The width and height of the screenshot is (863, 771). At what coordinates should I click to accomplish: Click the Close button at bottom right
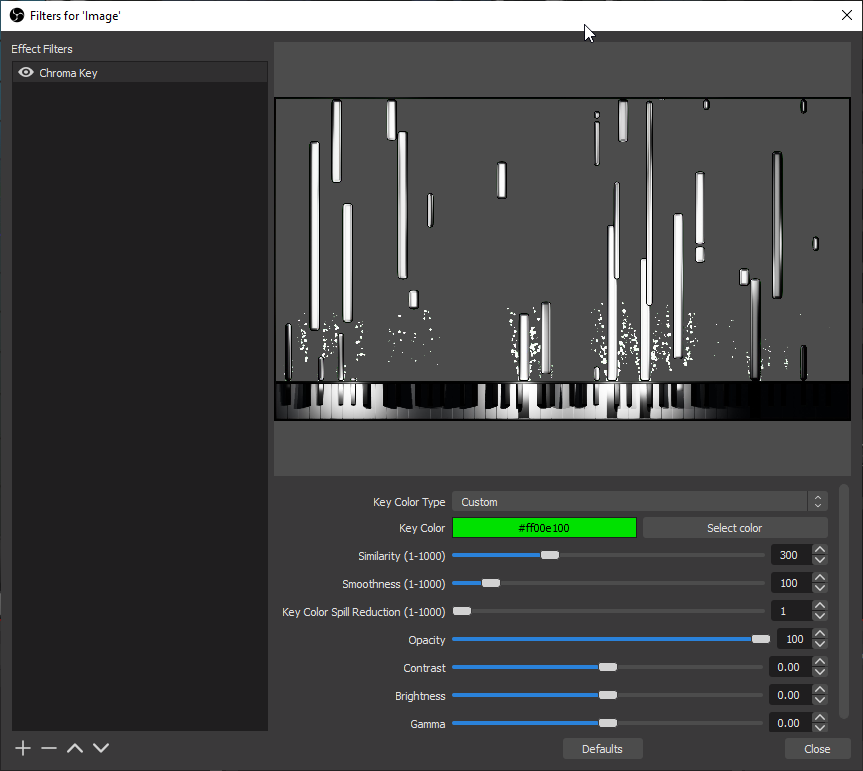pyautogui.click(x=817, y=749)
